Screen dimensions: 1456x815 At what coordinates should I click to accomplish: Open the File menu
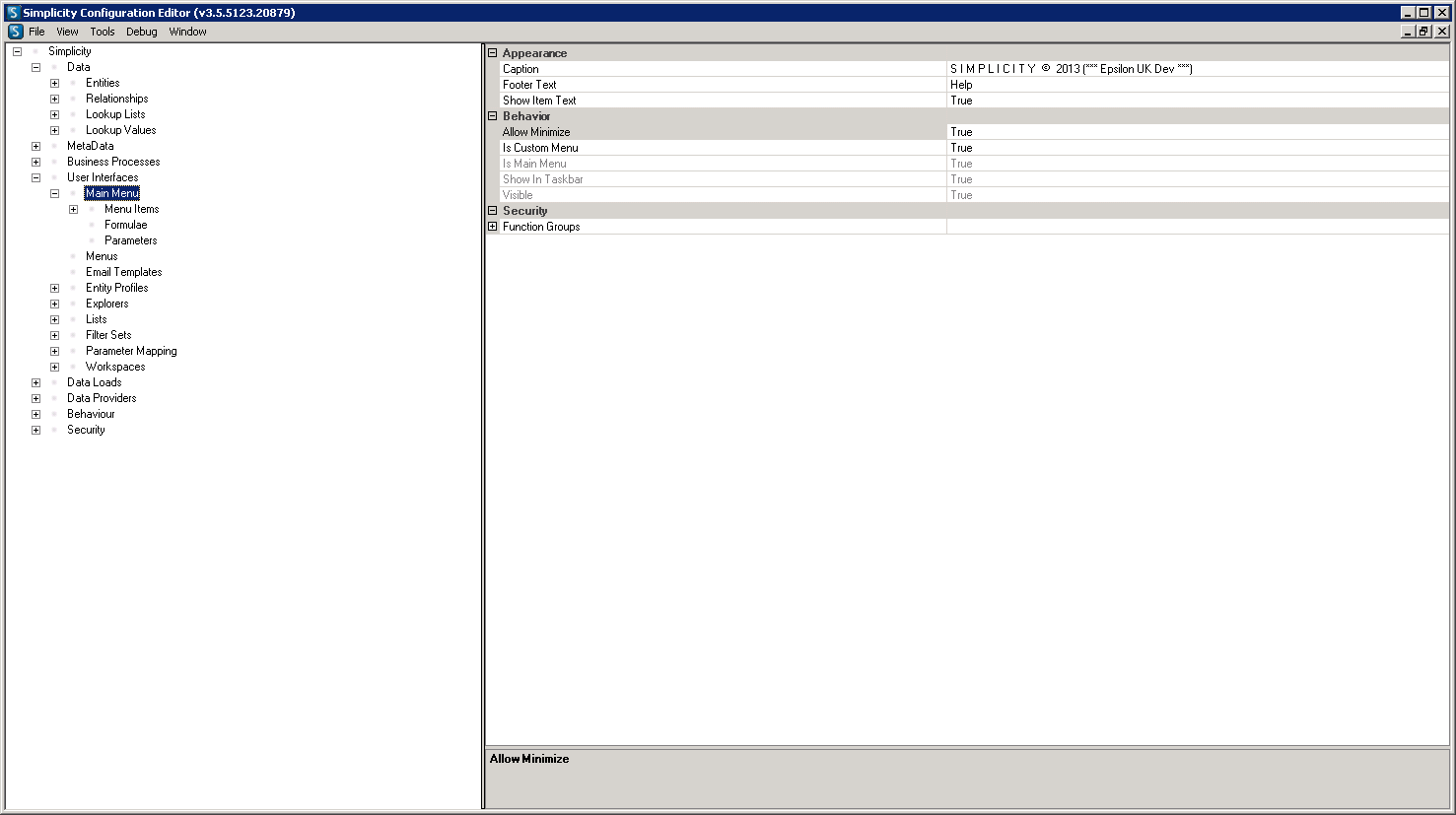pos(36,32)
